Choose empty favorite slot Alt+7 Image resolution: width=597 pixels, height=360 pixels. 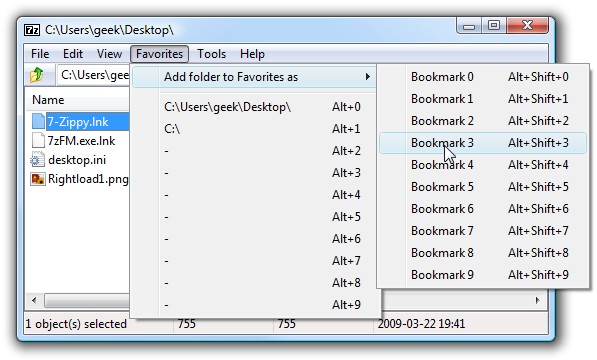pyautogui.click(x=254, y=261)
